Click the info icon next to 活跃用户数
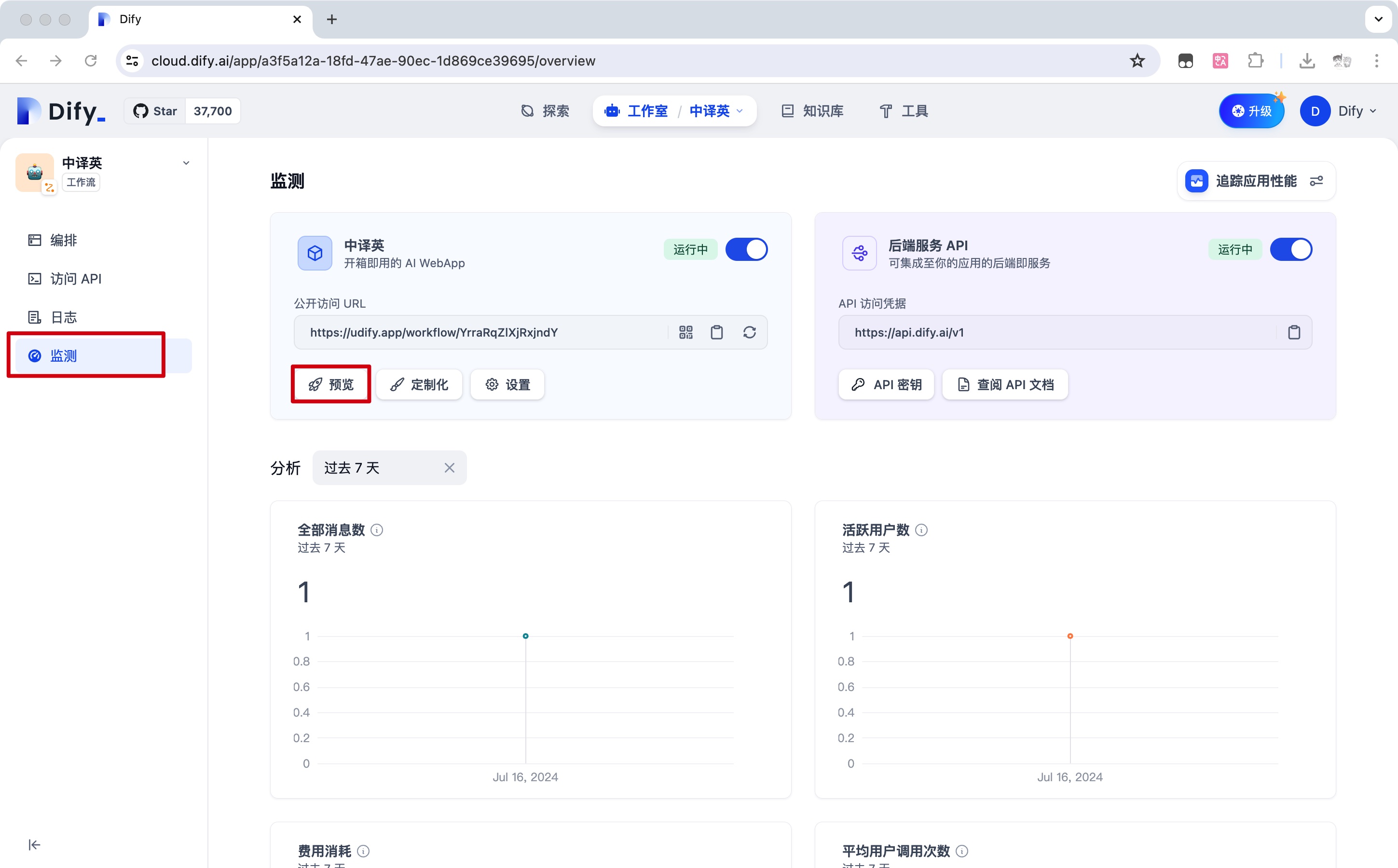Viewport: 1398px width, 868px height. coord(921,530)
